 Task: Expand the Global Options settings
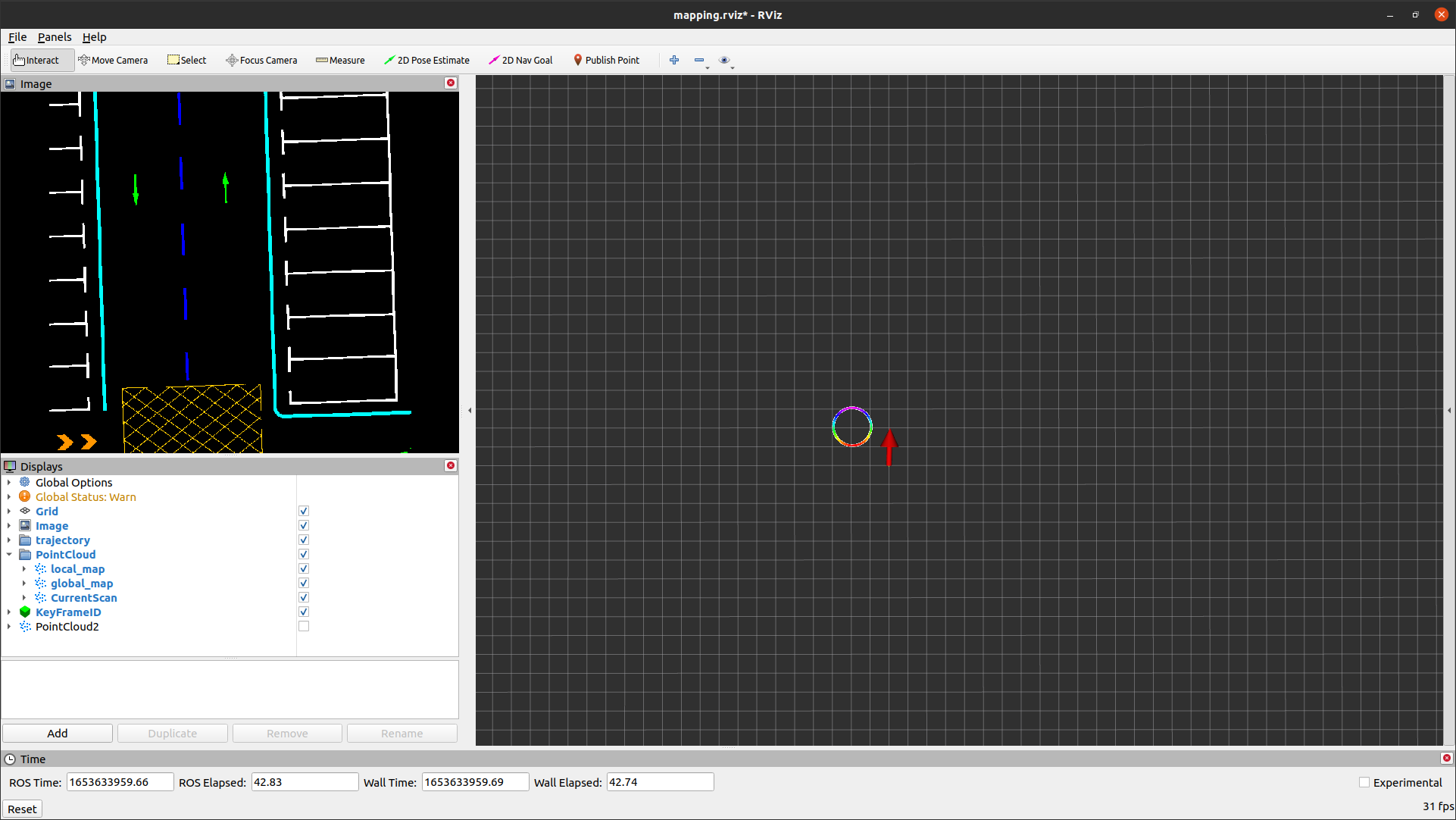coord(8,482)
